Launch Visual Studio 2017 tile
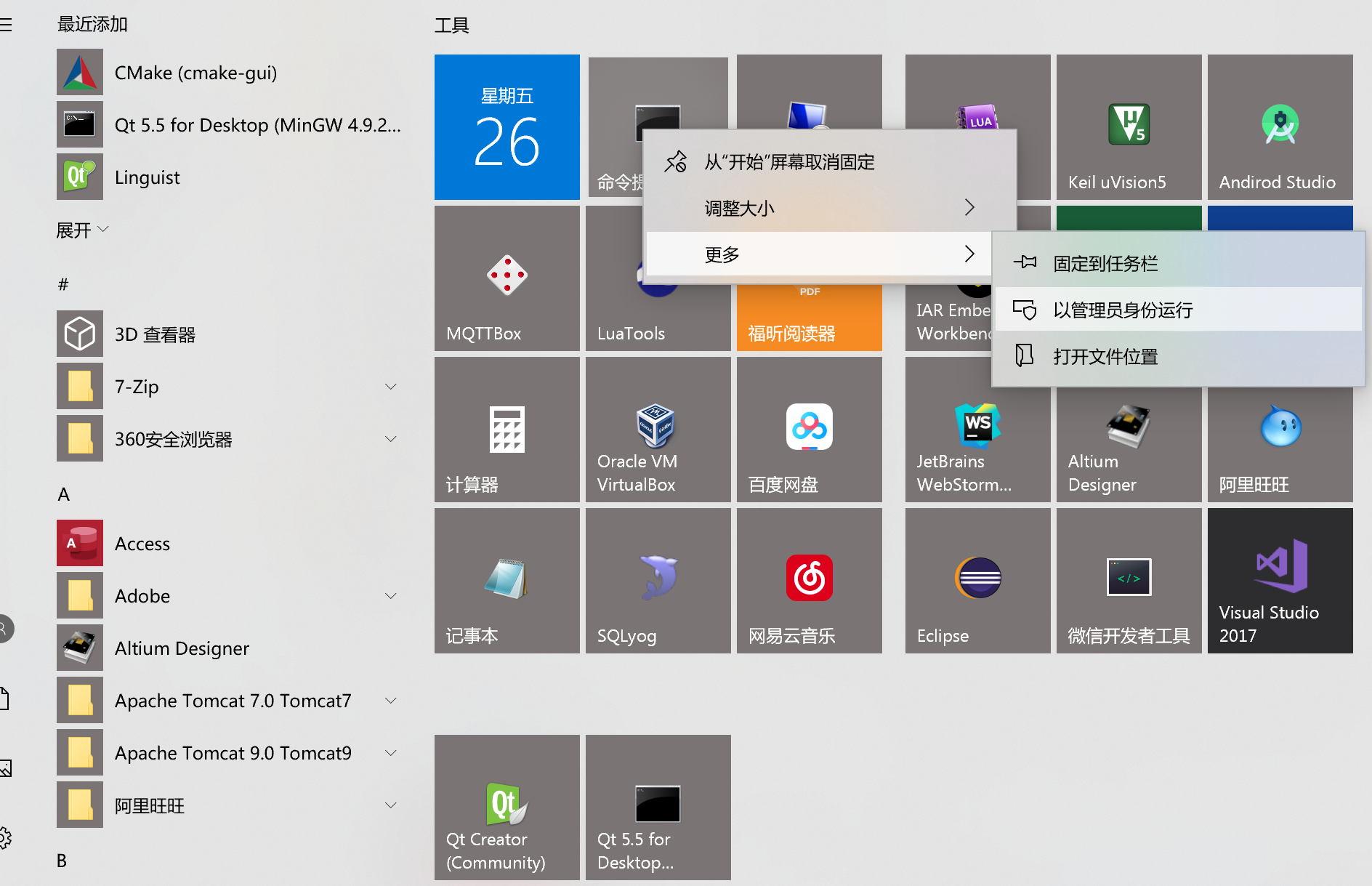The height and width of the screenshot is (886, 1372). pyautogui.click(x=1280, y=581)
